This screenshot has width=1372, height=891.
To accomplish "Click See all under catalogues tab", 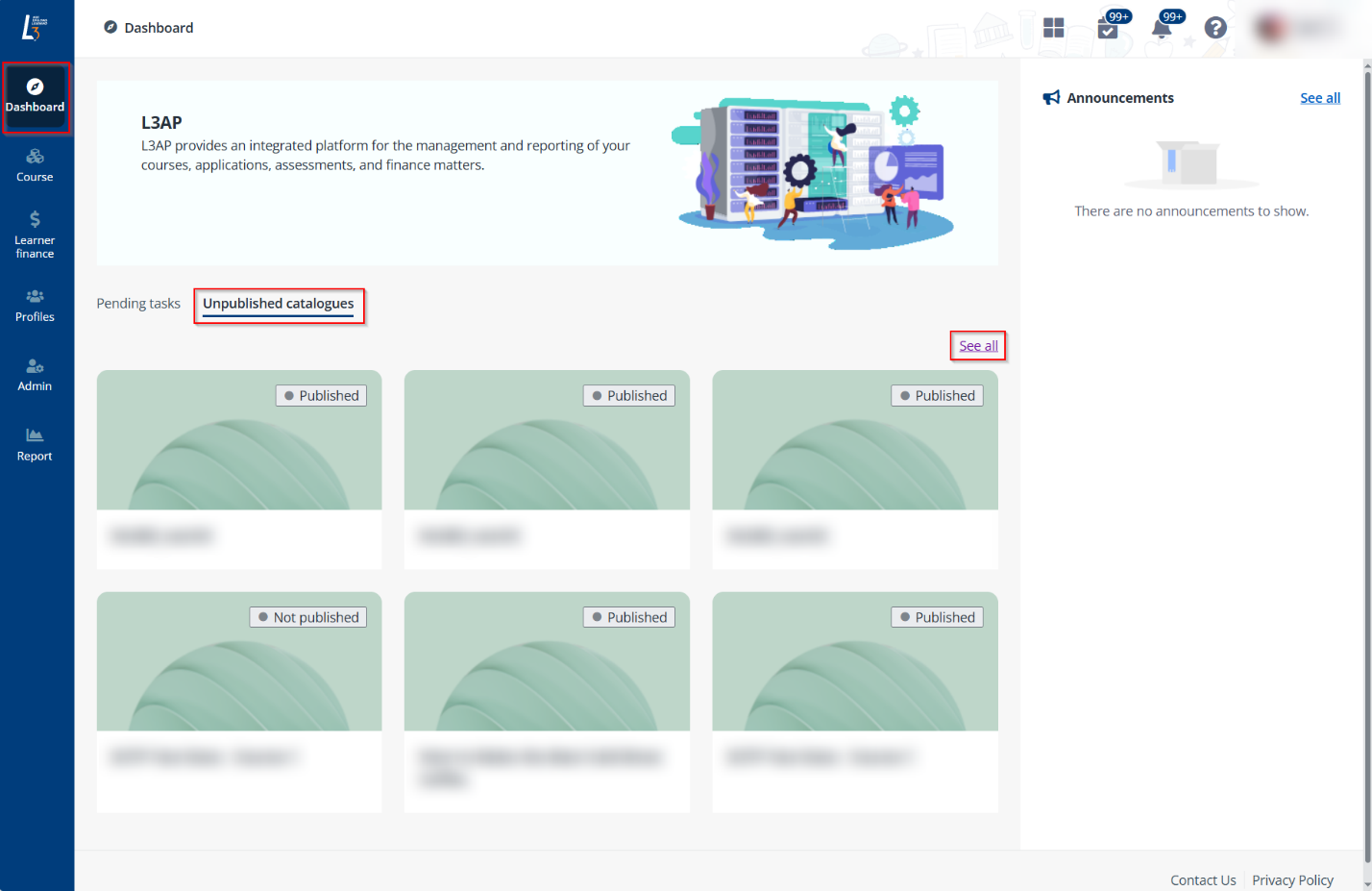I will click(x=978, y=346).
